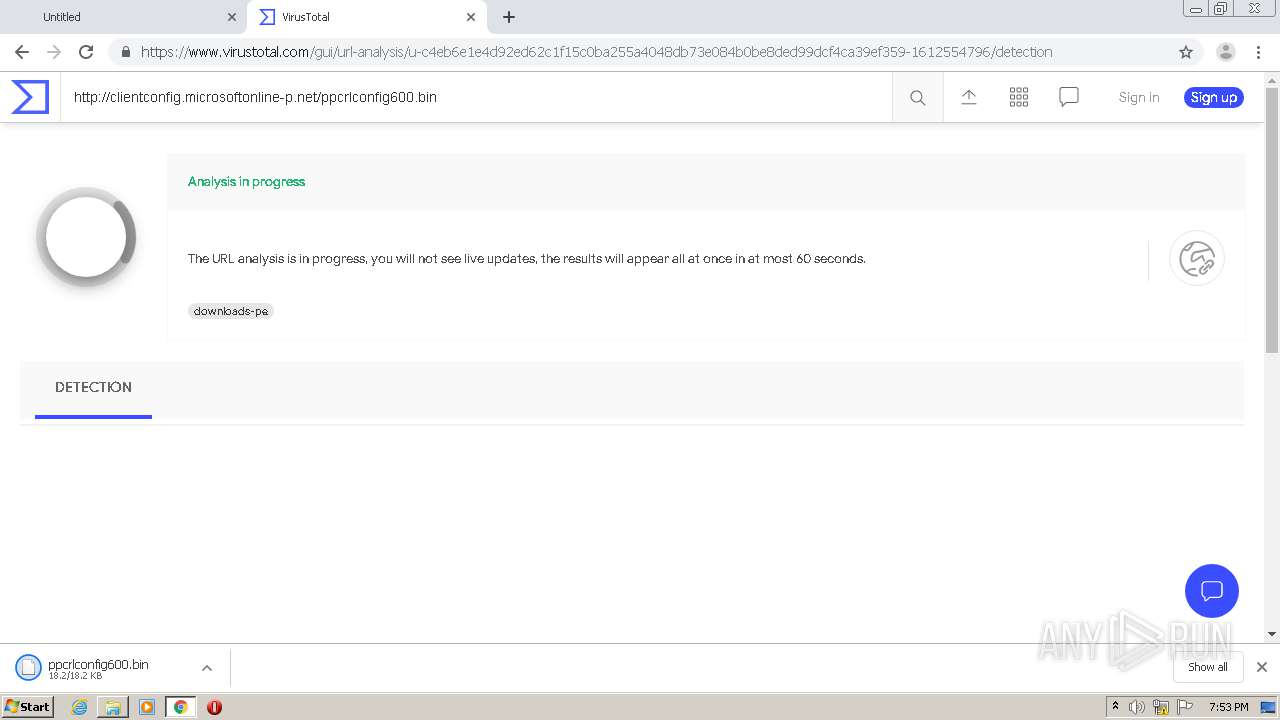Click show desktop button
This screenshot has width=1280, height=720.
click(x=1268, y=707)
